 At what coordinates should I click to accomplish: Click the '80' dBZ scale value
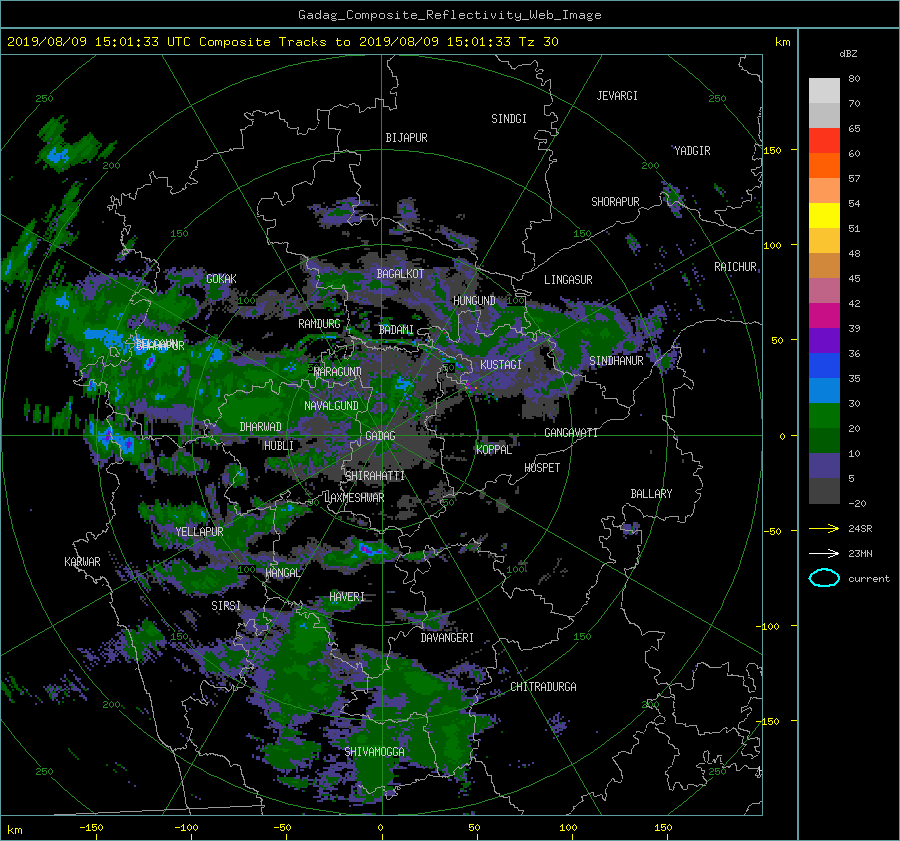[x=854, y=79]
